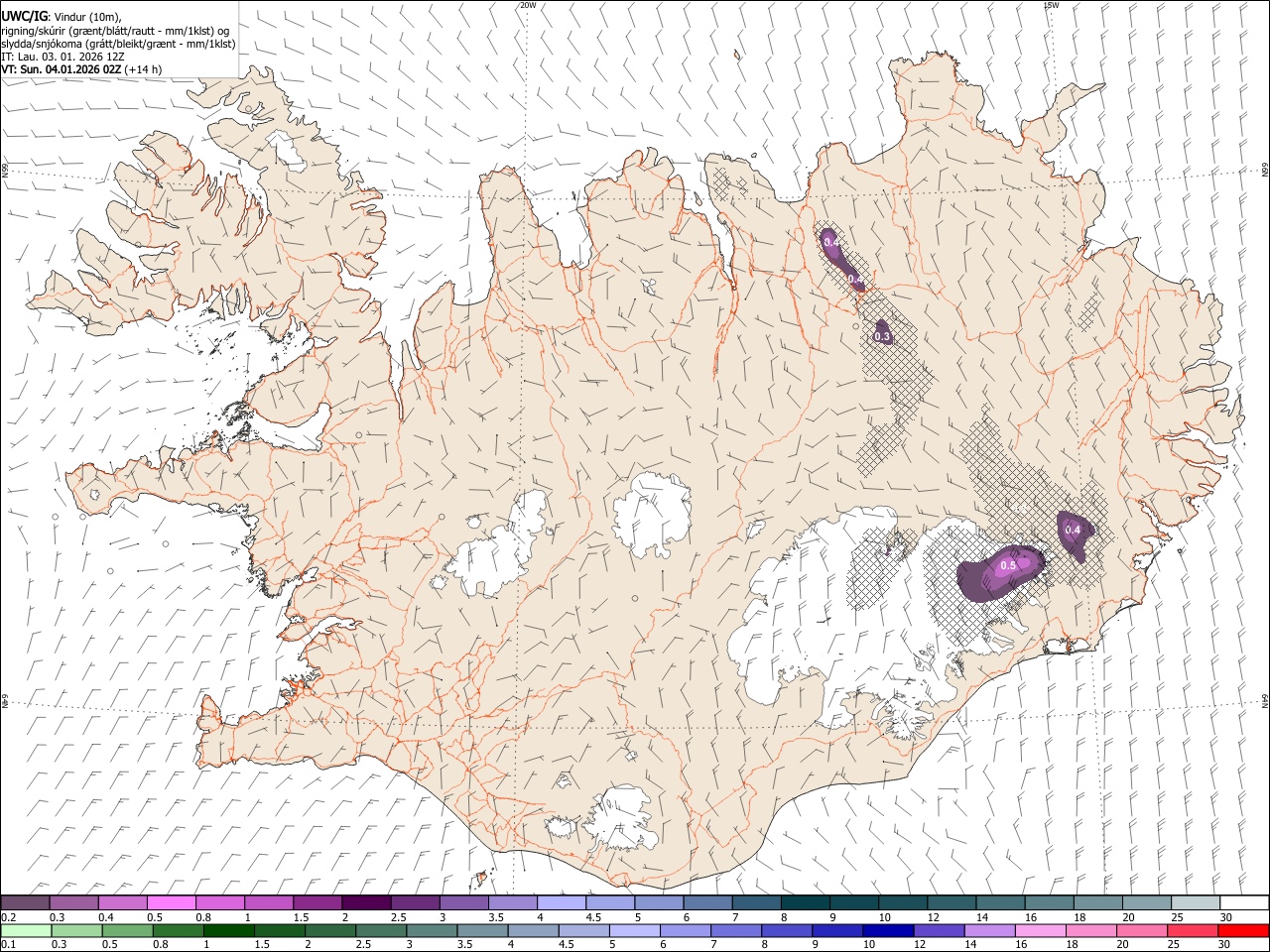Screen dimensions: 1270x952
Task: Click the 15W longitude label
Action: point(1051,5)
